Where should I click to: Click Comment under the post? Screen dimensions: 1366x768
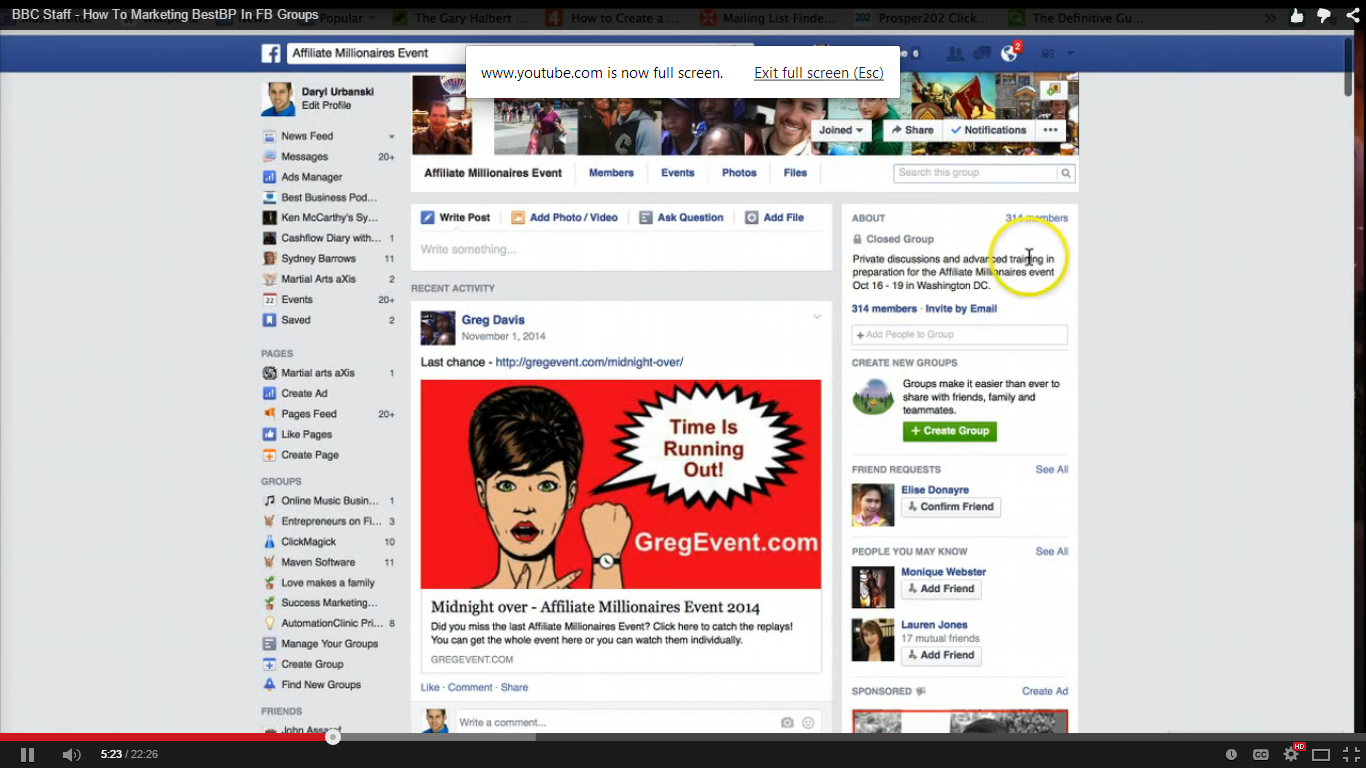pyautogui.click(x=470, y=687)
